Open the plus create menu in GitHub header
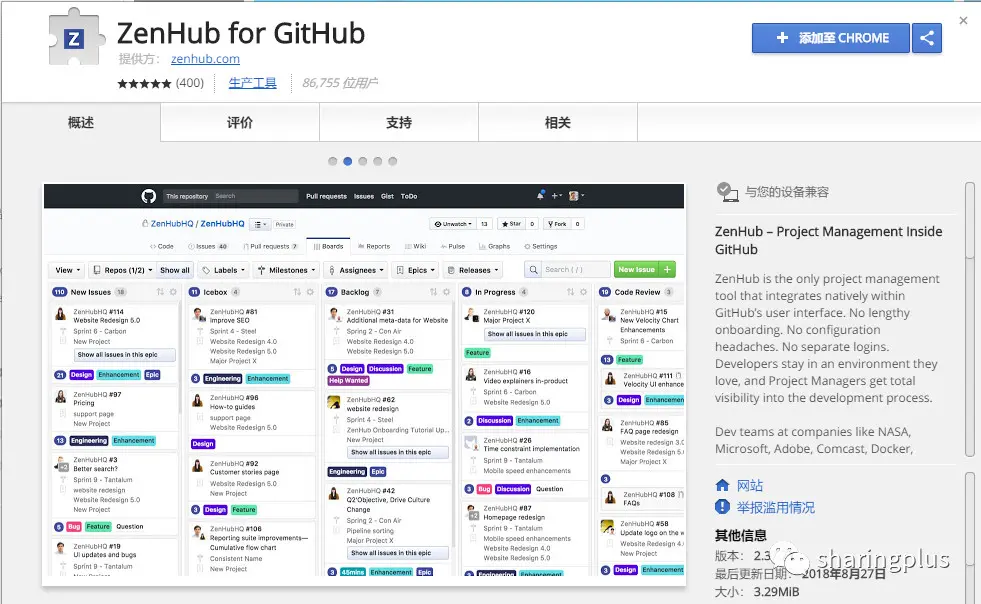Viewport: 981px width, 604px height. point(556,196)
